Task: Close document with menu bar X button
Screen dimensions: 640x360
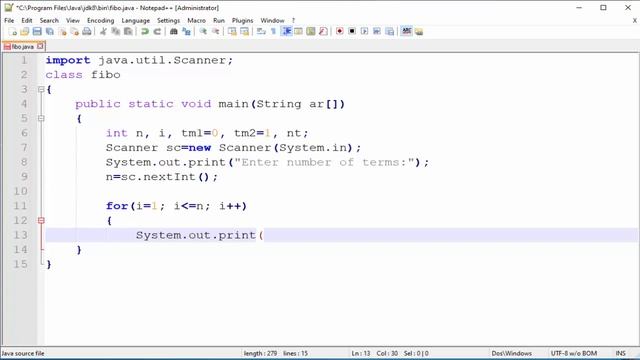Action: coord(635,20)
